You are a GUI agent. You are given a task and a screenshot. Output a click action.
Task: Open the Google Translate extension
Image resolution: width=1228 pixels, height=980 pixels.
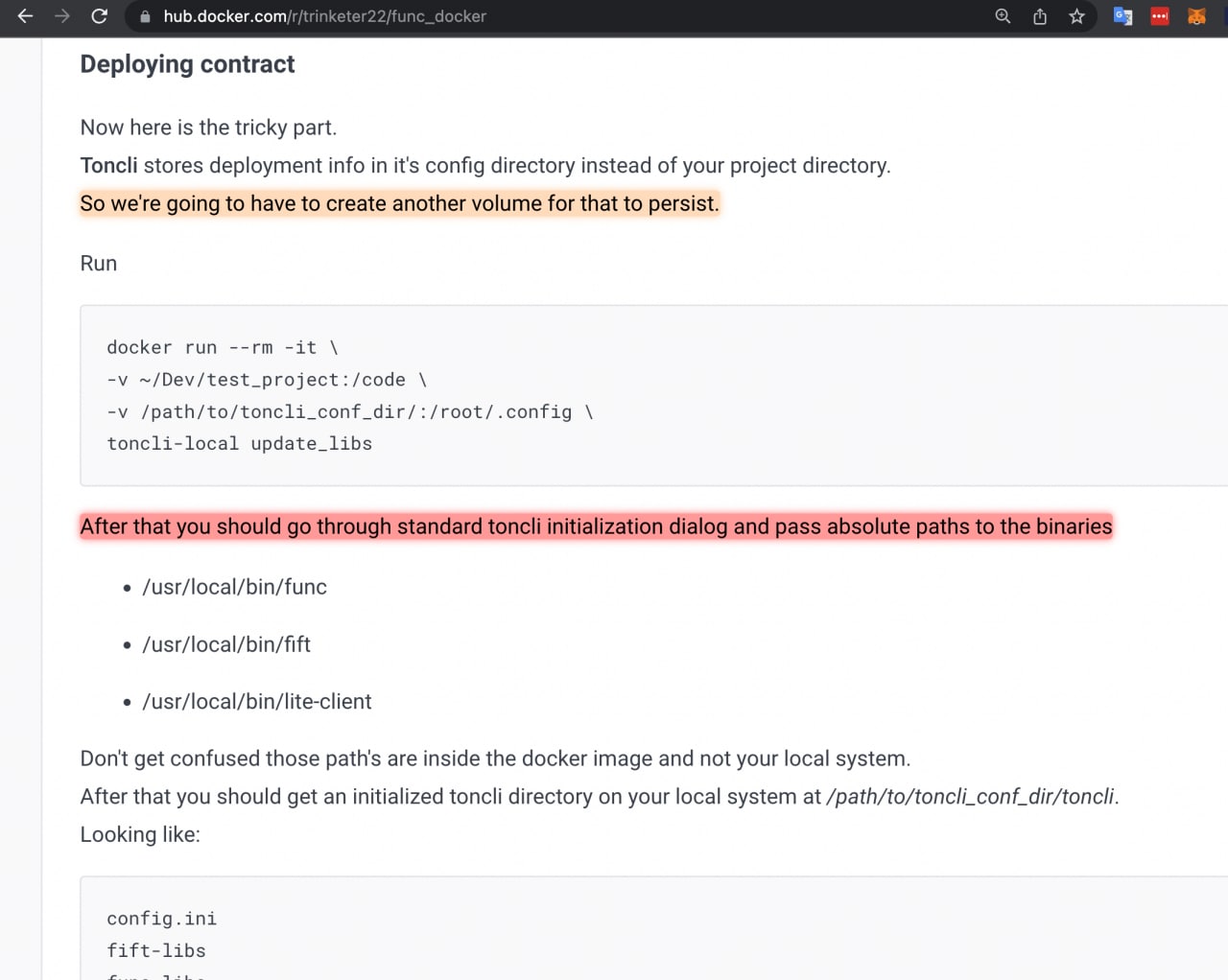coord(1122,16)
